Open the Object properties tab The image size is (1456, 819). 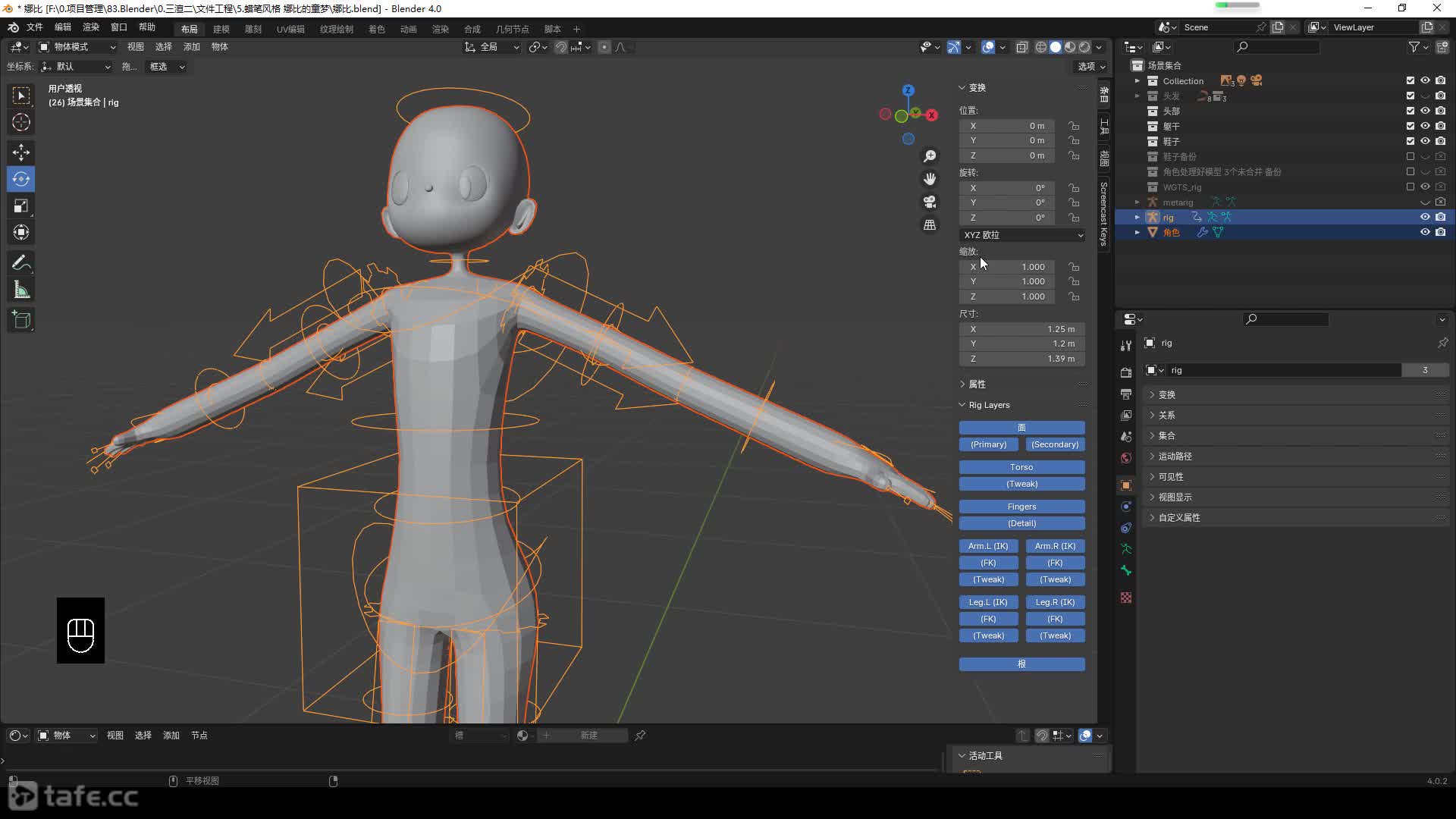1126,485
